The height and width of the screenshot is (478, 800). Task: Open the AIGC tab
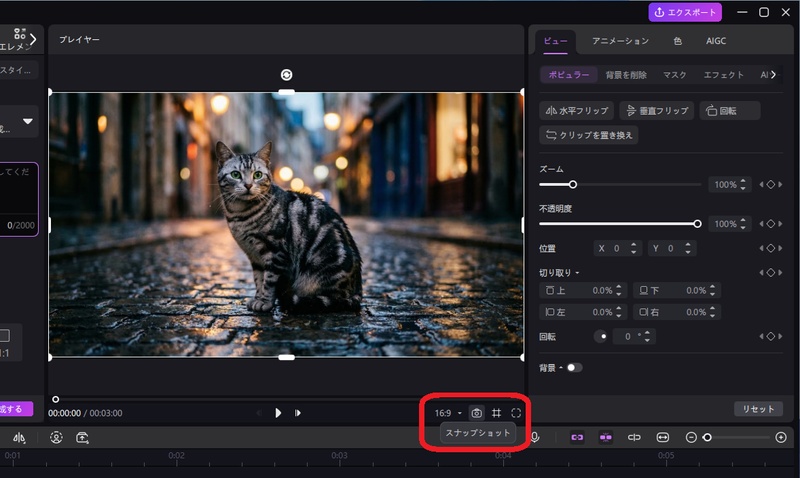point(716,41)
